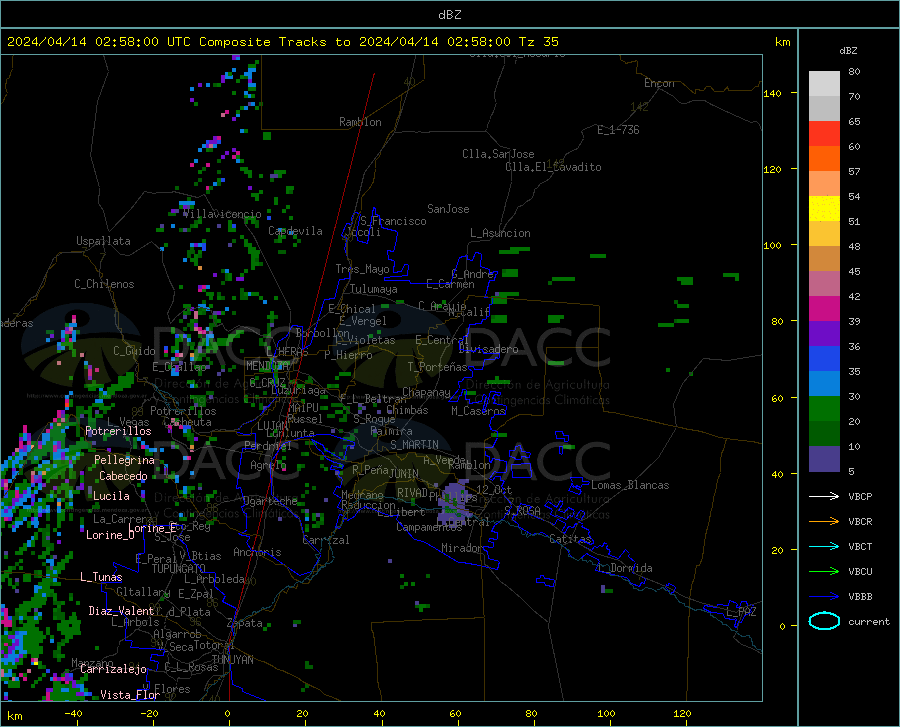Click the Tres_Mayo location label
The height and width of the screenshot is (727, 900).
[x=362, y=269]
